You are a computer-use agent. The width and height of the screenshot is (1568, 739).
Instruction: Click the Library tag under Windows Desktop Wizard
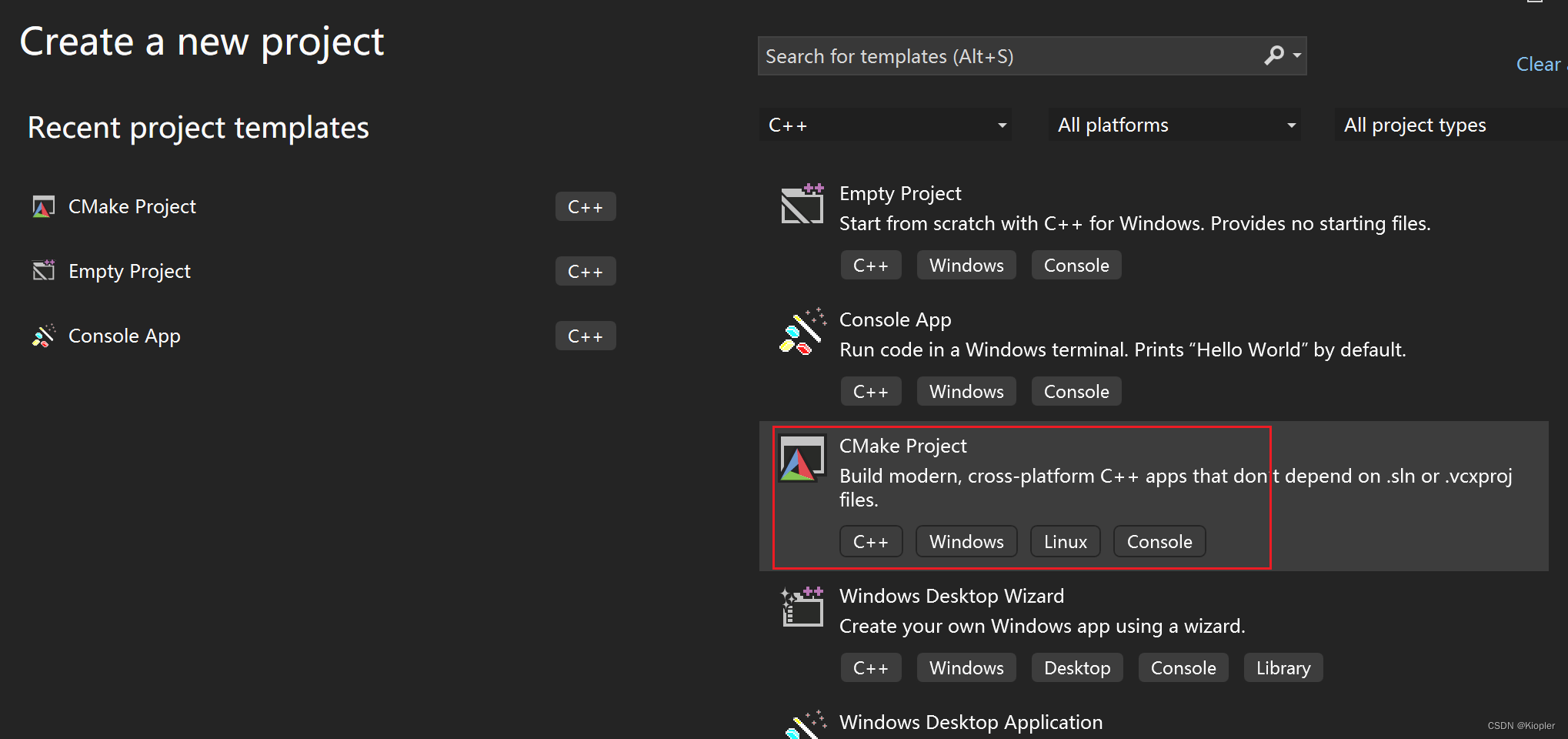coord(1283,667)
